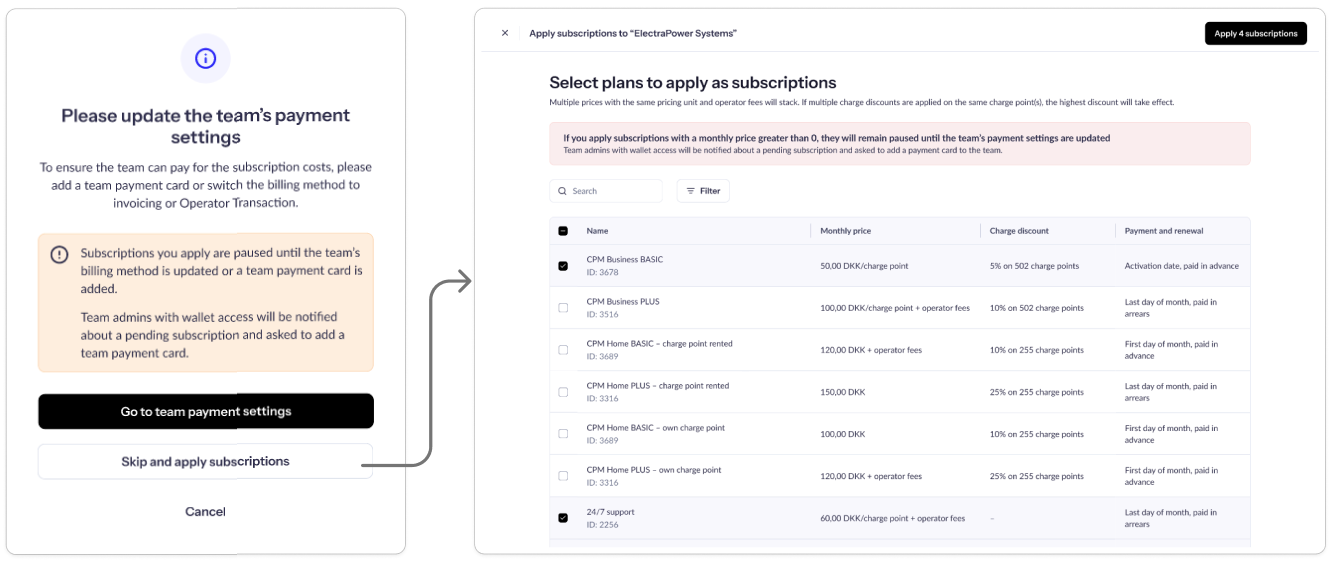Screen dimensions: 1332x562
Task: Focus the Search input field
Action: [606, 191]
